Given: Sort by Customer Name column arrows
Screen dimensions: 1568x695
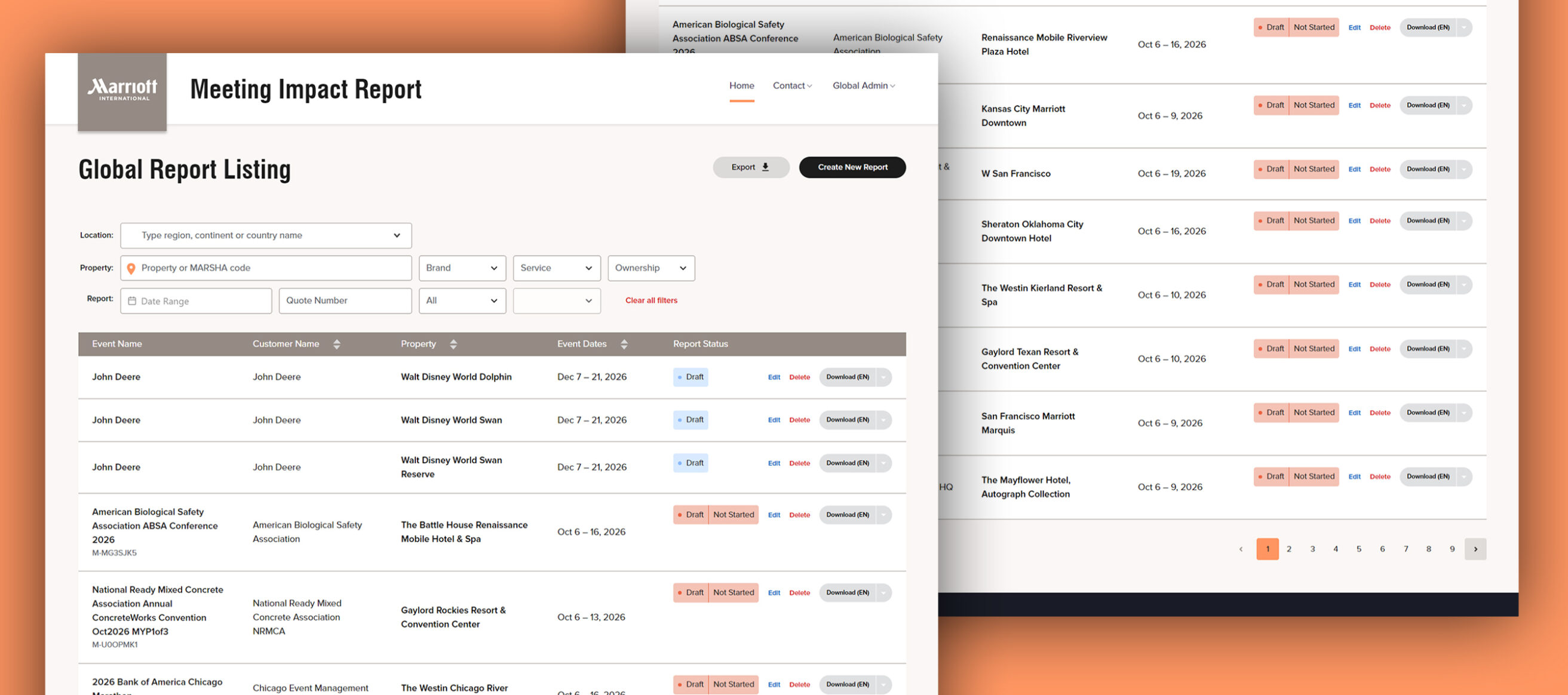Looking at the screenshot, I should [x=337, y=345].
